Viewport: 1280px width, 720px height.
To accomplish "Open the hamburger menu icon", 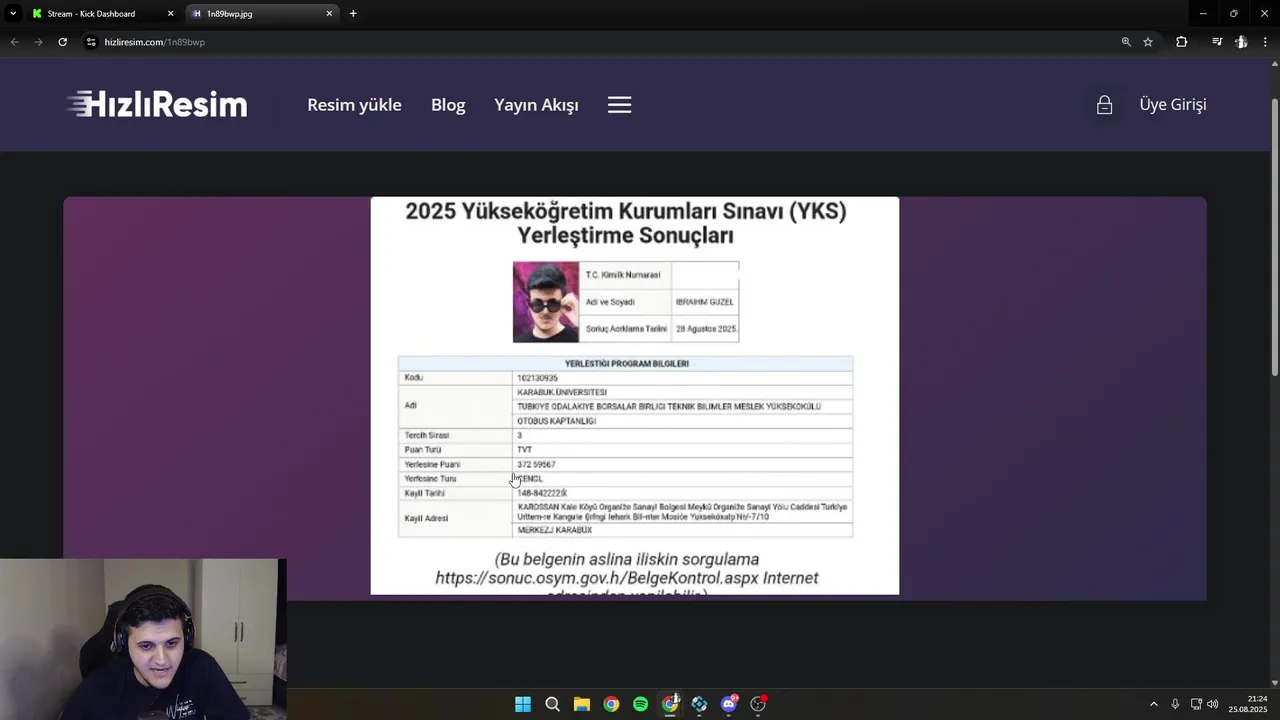I will [619, 105].
